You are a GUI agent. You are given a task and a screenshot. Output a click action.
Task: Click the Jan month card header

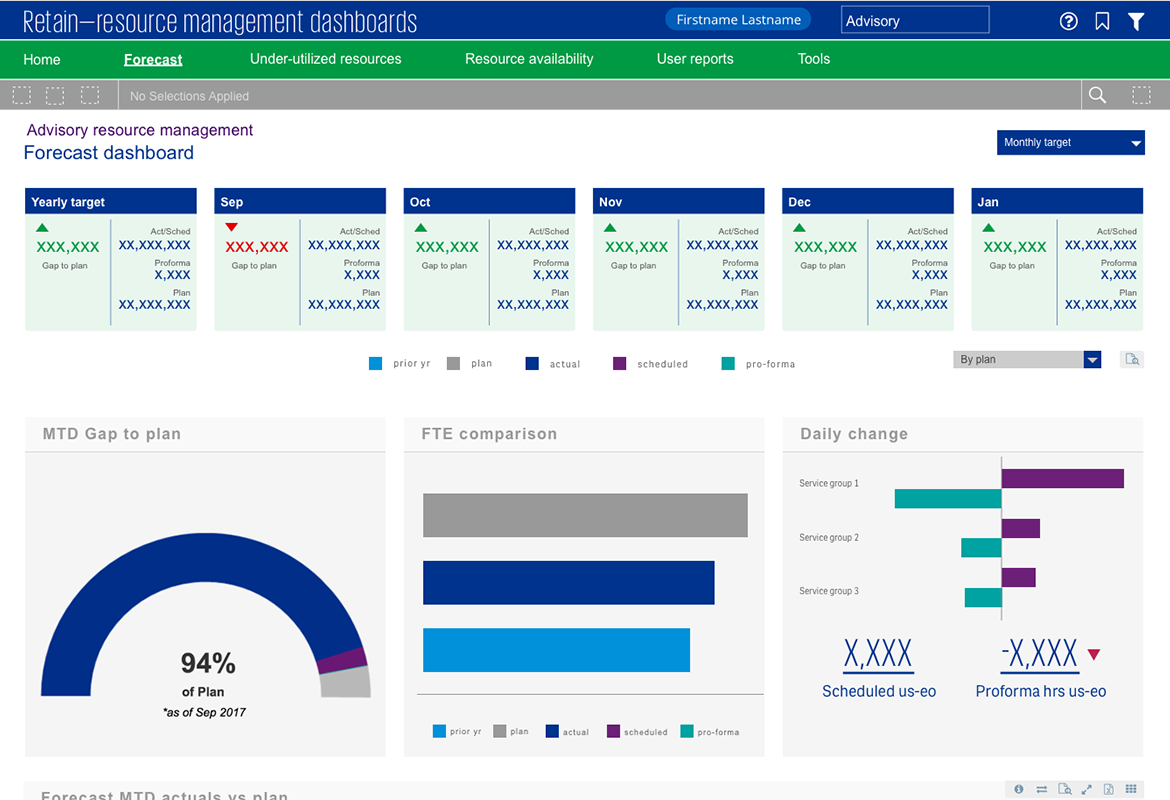[1057, 201]
